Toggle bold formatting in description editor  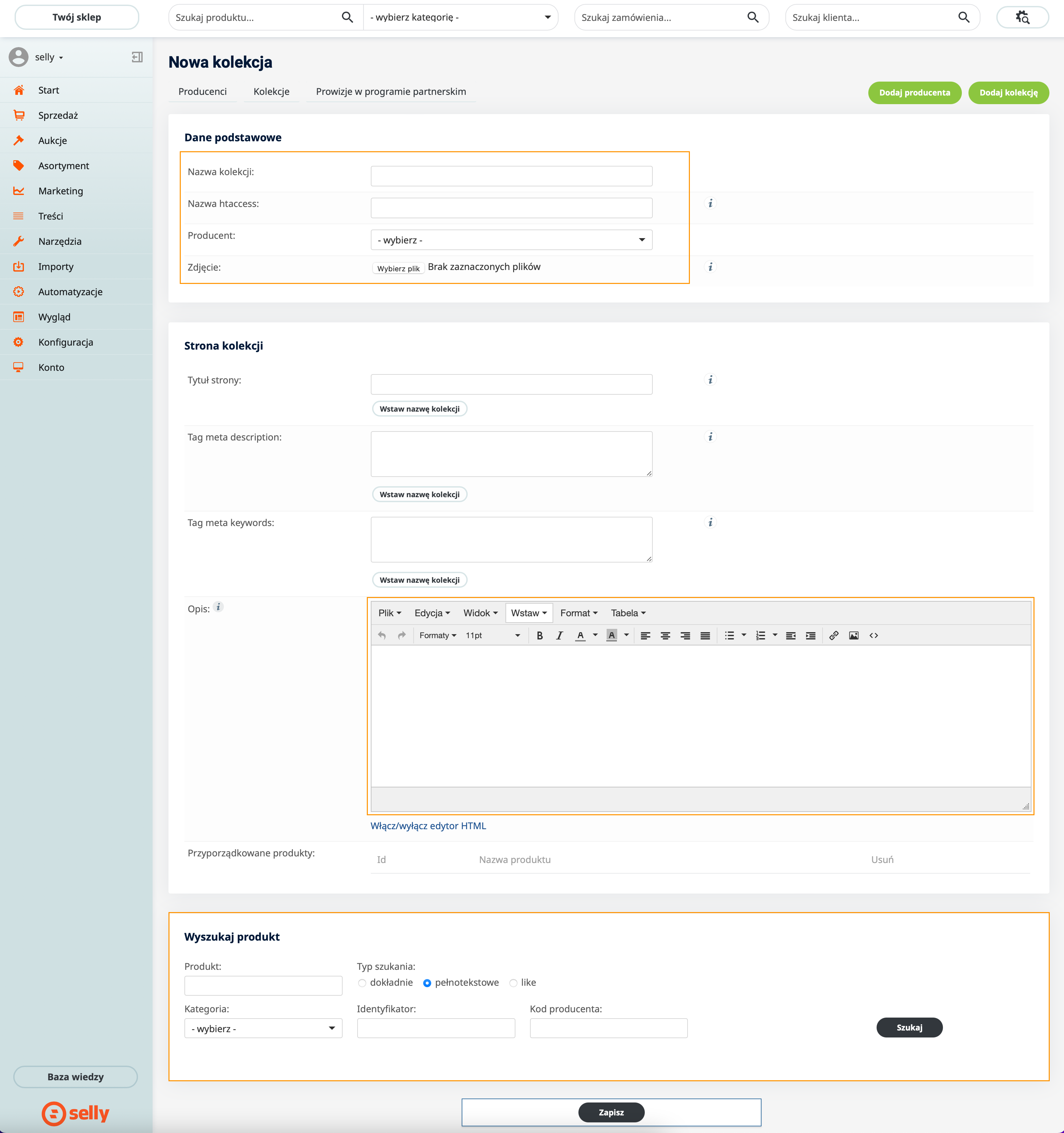[x=539, y=635]
